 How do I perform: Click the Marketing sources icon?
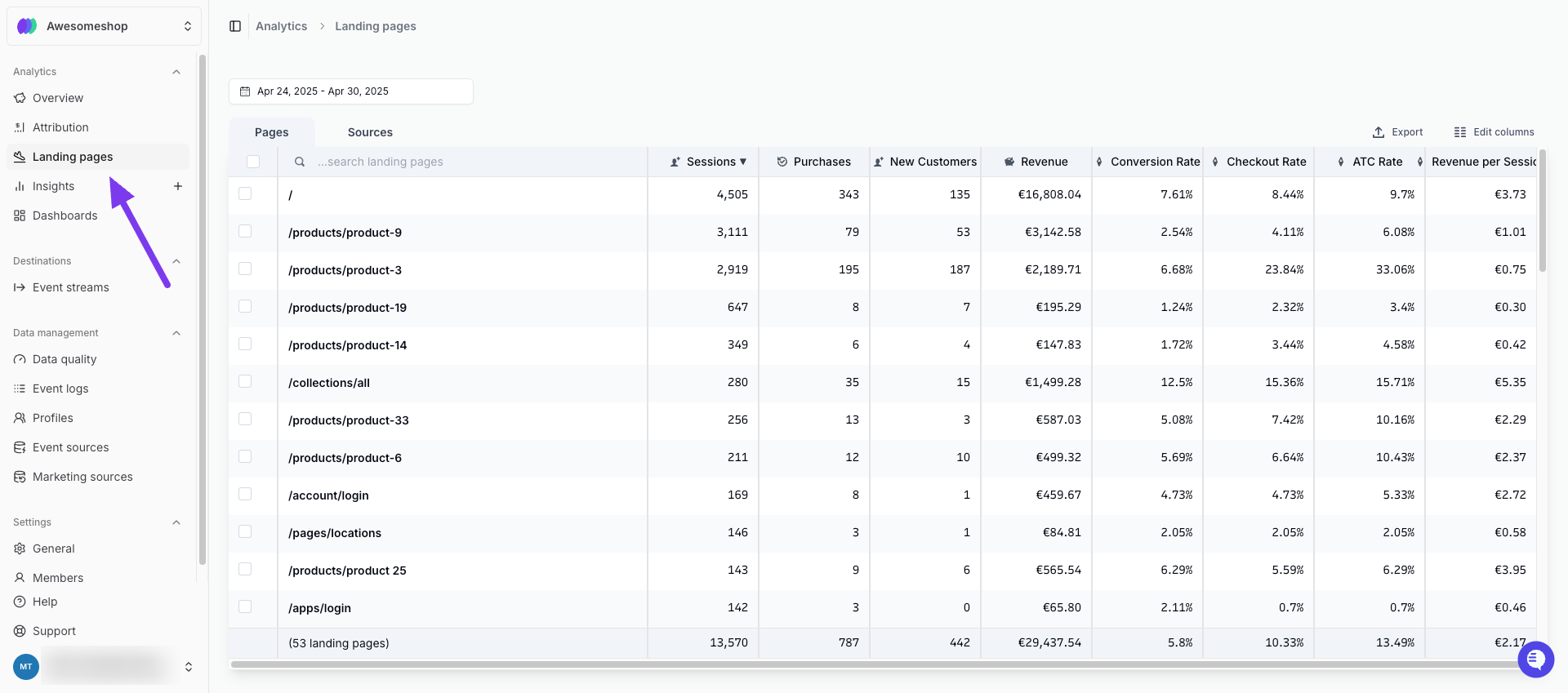pyautogui.click(x=20, y=477)
